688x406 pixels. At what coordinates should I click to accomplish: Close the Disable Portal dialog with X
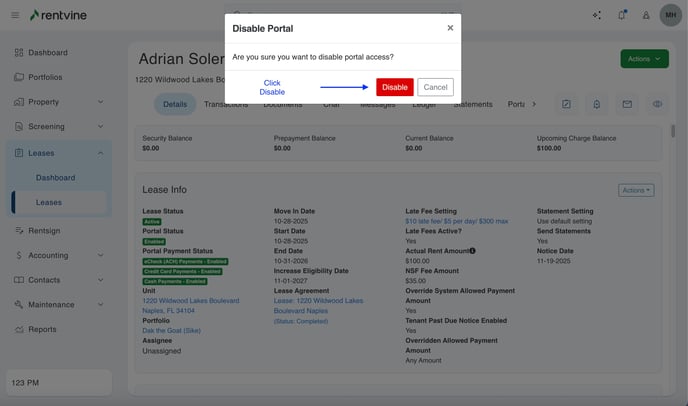(x=450, y=28)
